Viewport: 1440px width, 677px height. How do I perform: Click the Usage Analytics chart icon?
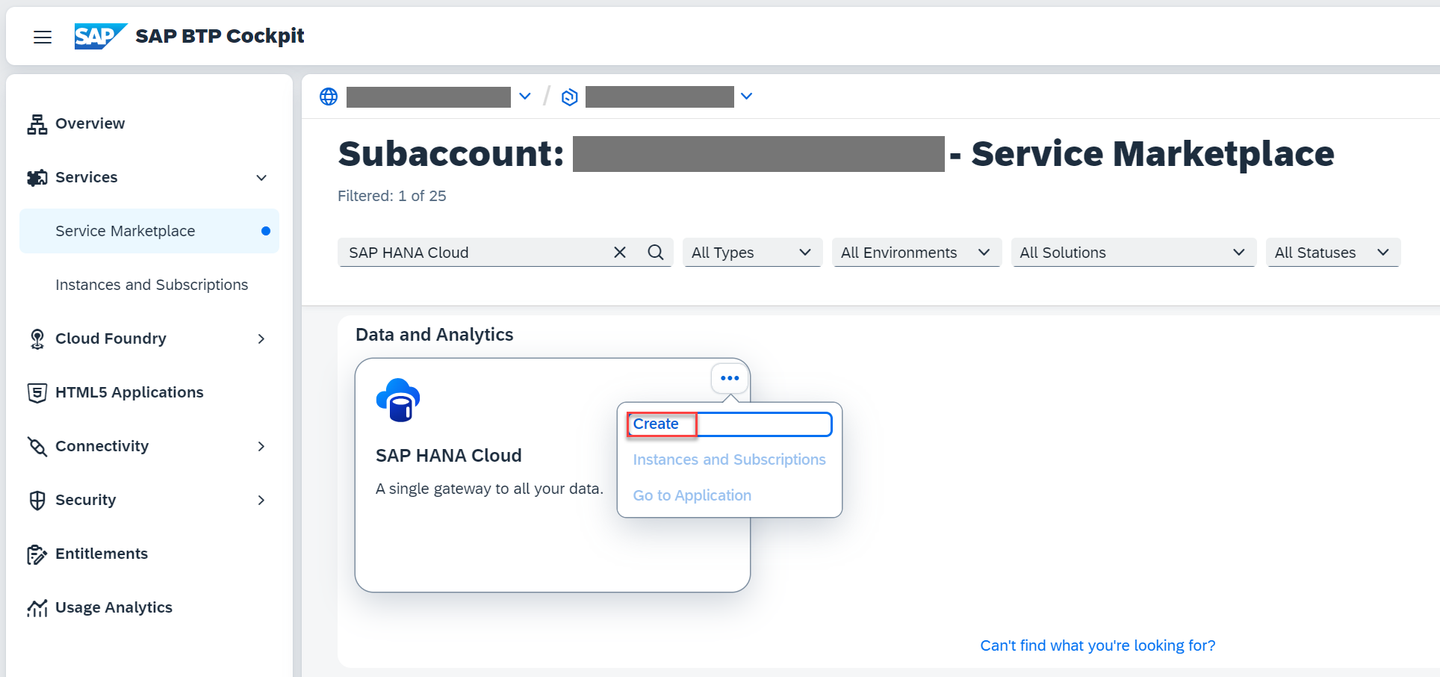tap(37, 608)
